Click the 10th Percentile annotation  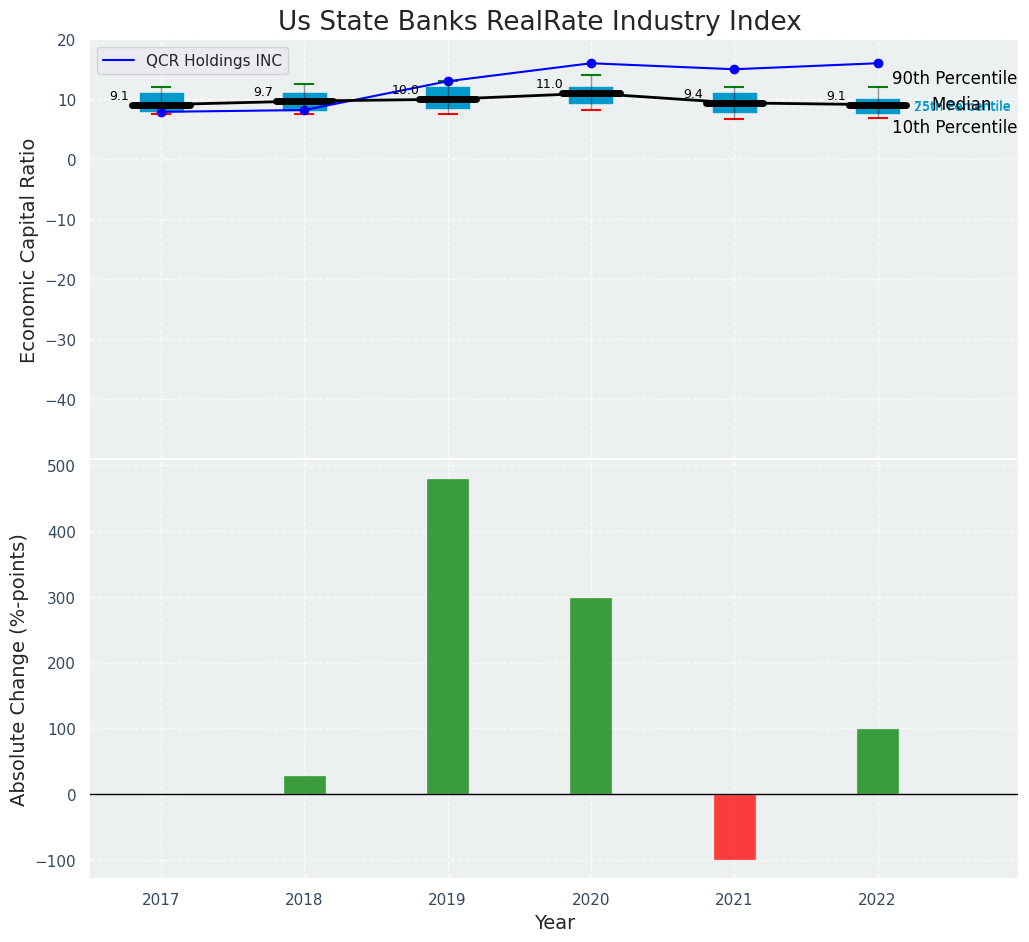(x=953, y=128)
